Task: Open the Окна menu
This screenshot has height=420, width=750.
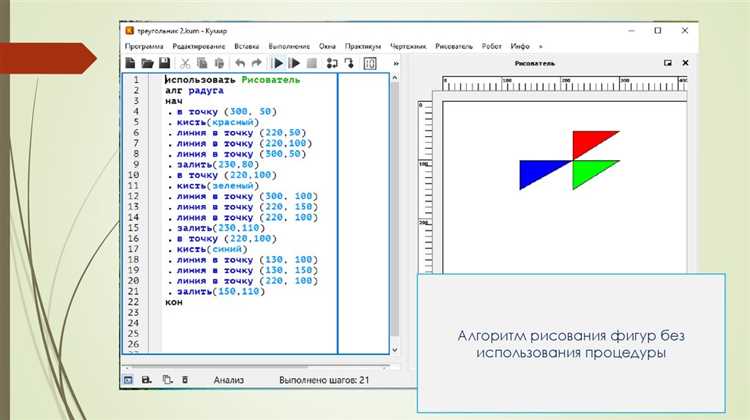Action: [327, 46]
